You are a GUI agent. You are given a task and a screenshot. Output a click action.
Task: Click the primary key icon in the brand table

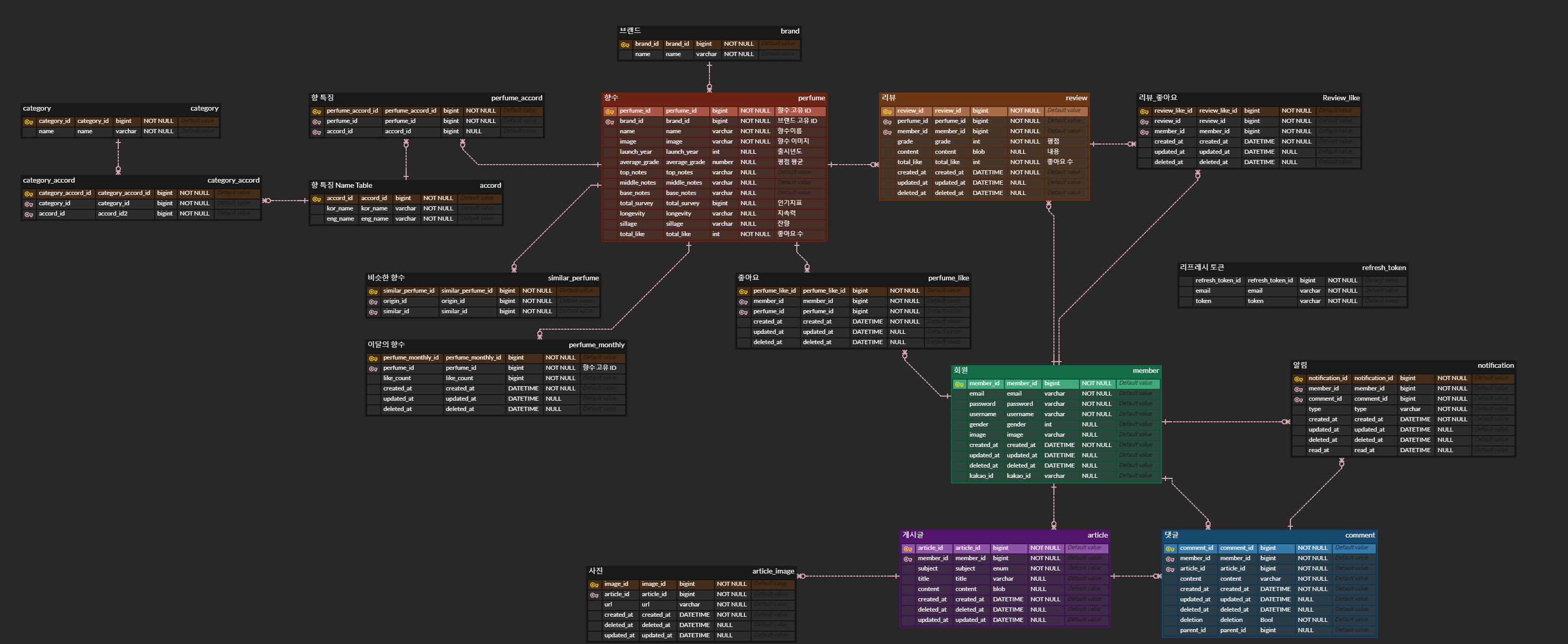(x=625, y=44)
